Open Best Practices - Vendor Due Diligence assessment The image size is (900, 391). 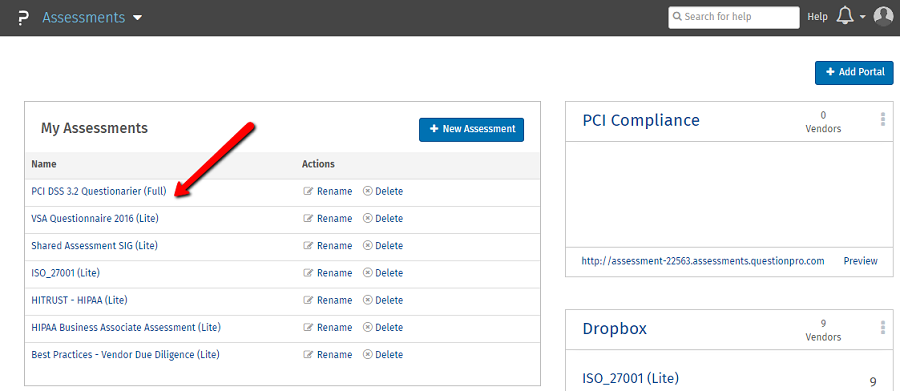[125, 355]
